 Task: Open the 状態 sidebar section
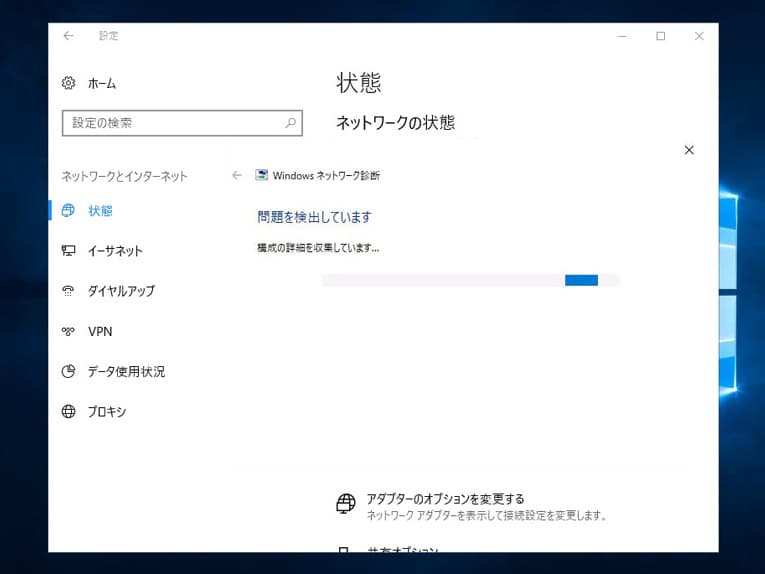(x=100, y=211)
